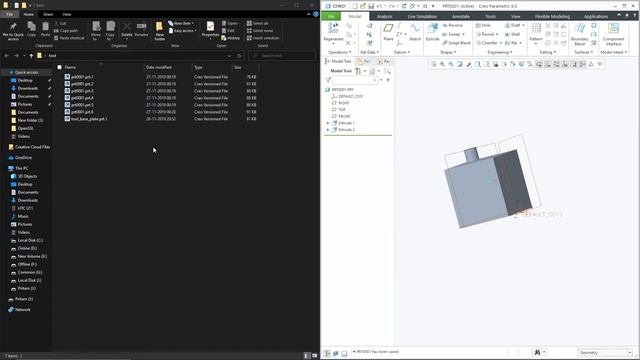The width and height of the screenshot is (640, 360).
Task: Choose the Revolve tool in Creo
Action: click(x=453, y=25)
